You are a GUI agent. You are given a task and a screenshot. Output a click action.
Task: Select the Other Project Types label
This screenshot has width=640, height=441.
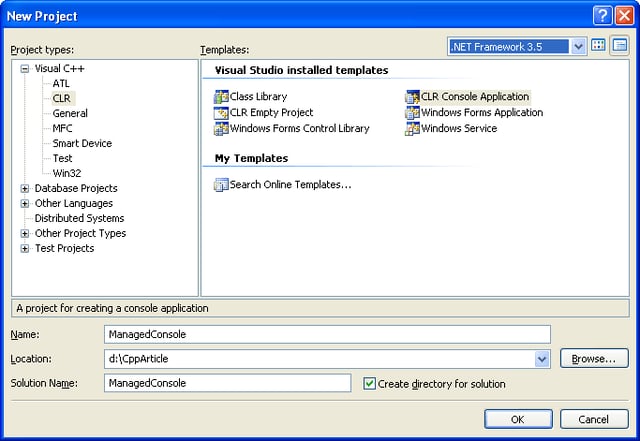(80, 233)
